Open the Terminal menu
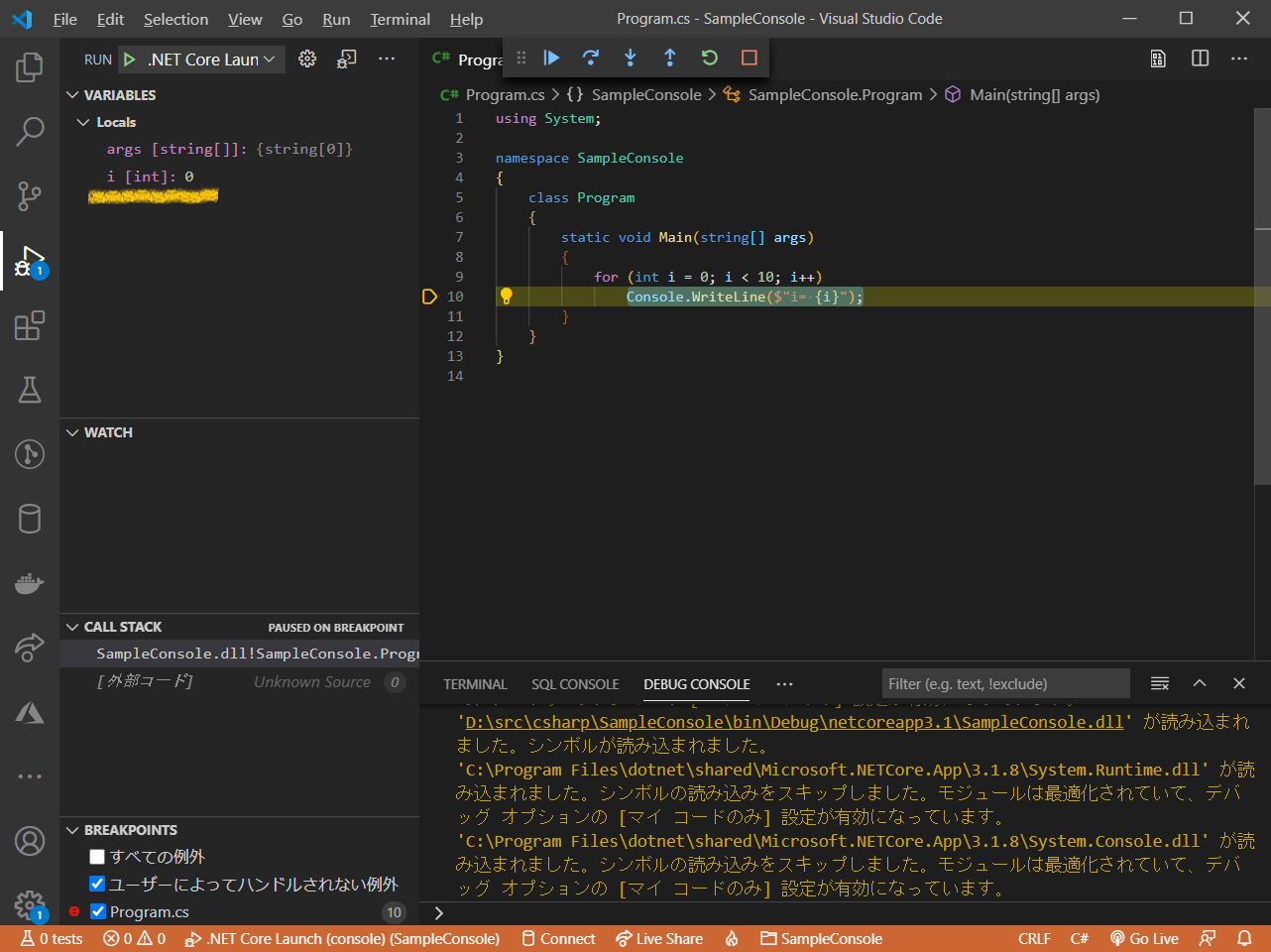Image resolution: width=1271 pixels, height=952 pixels. [400, 19]
